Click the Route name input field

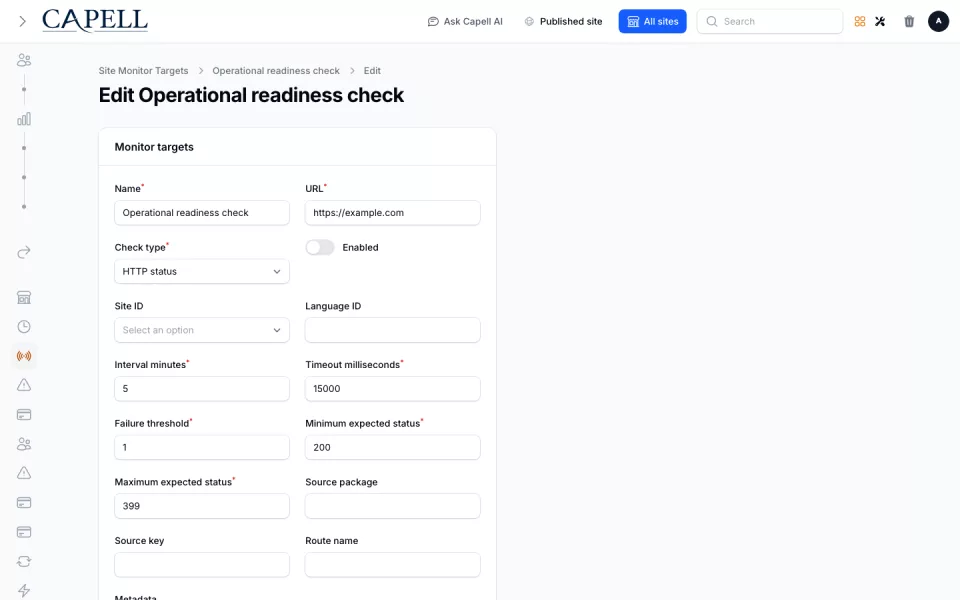[x=392, y=564]
